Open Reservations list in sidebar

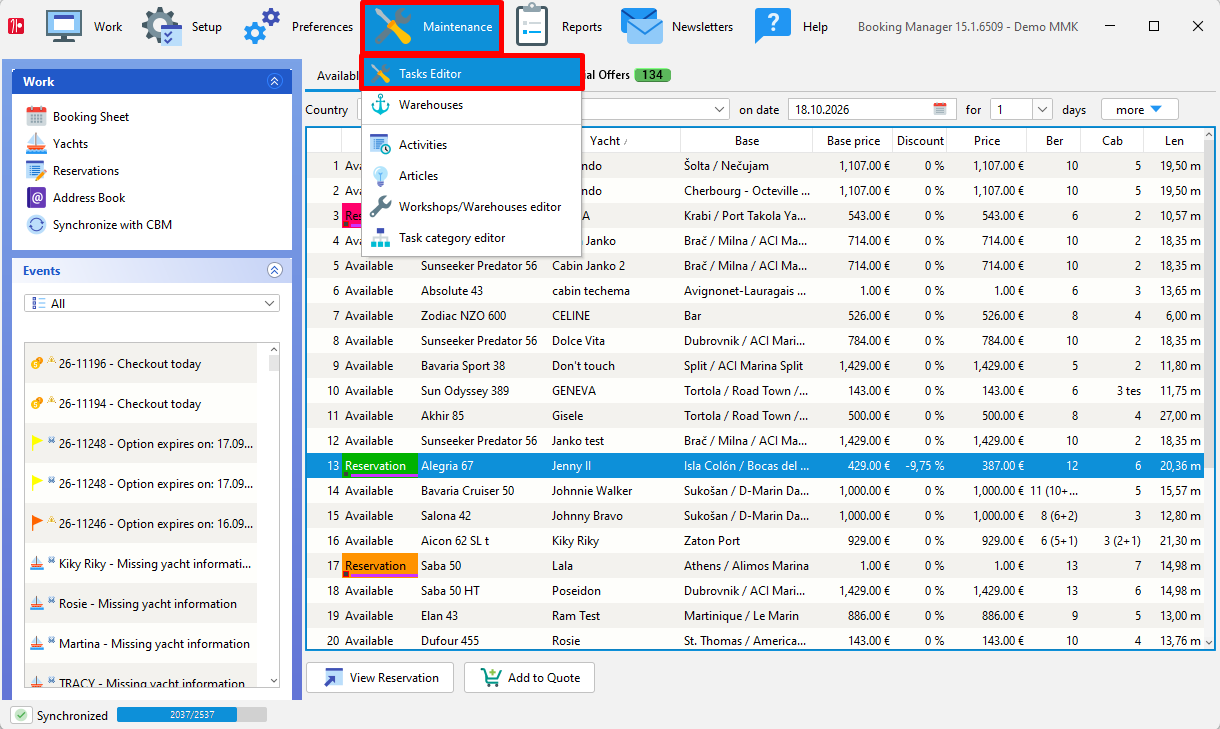(86, 171)
